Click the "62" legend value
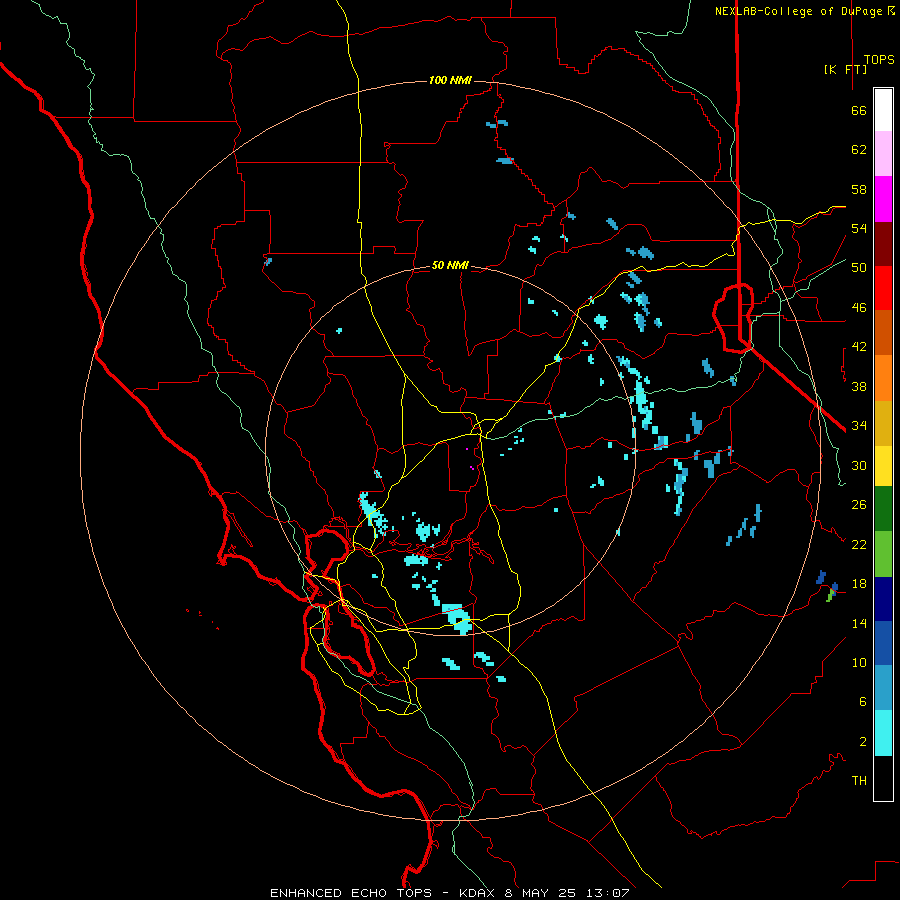 tap(859, 150)
